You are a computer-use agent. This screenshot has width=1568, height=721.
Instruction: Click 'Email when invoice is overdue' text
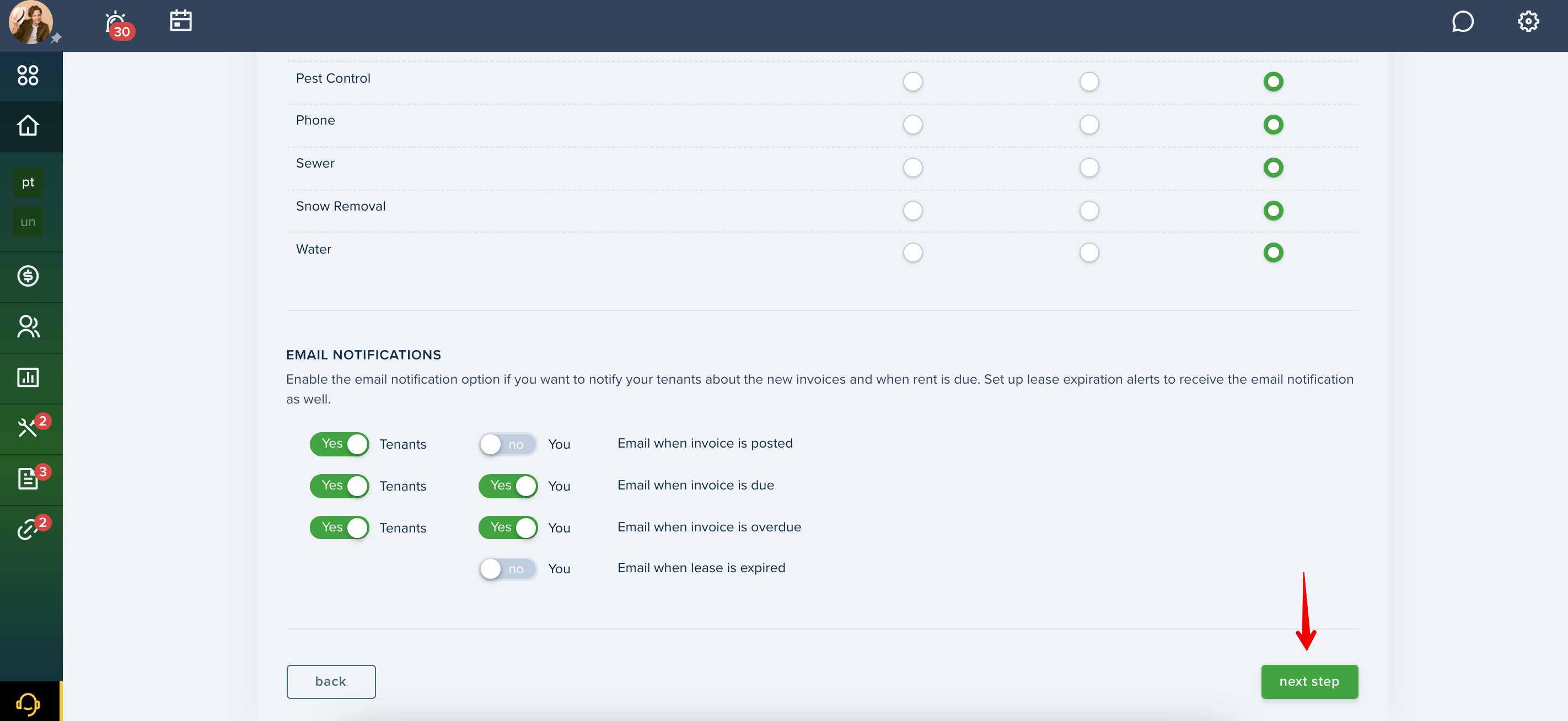point(709,527)
